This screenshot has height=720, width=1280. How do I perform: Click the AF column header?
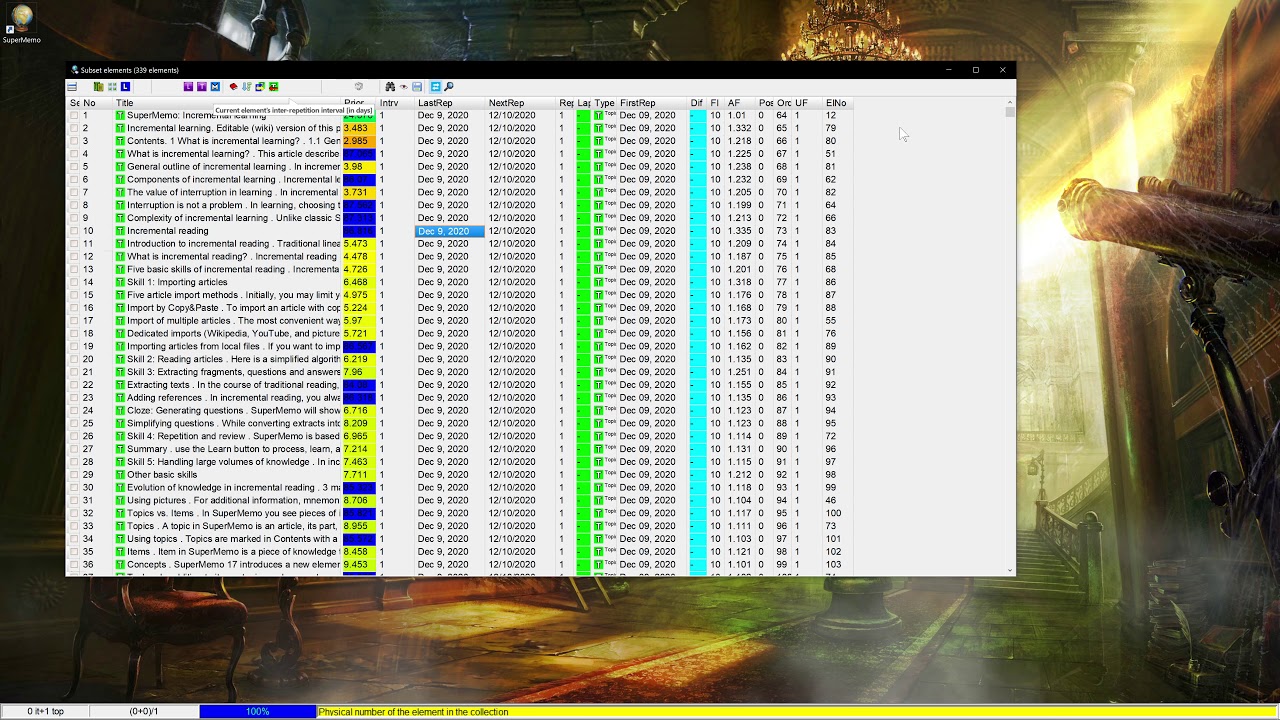click(x=740, y=103)
